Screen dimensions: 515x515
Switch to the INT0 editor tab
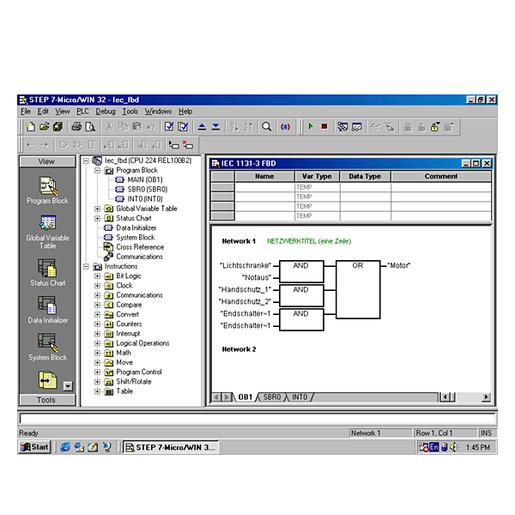[x=299, y=397]
